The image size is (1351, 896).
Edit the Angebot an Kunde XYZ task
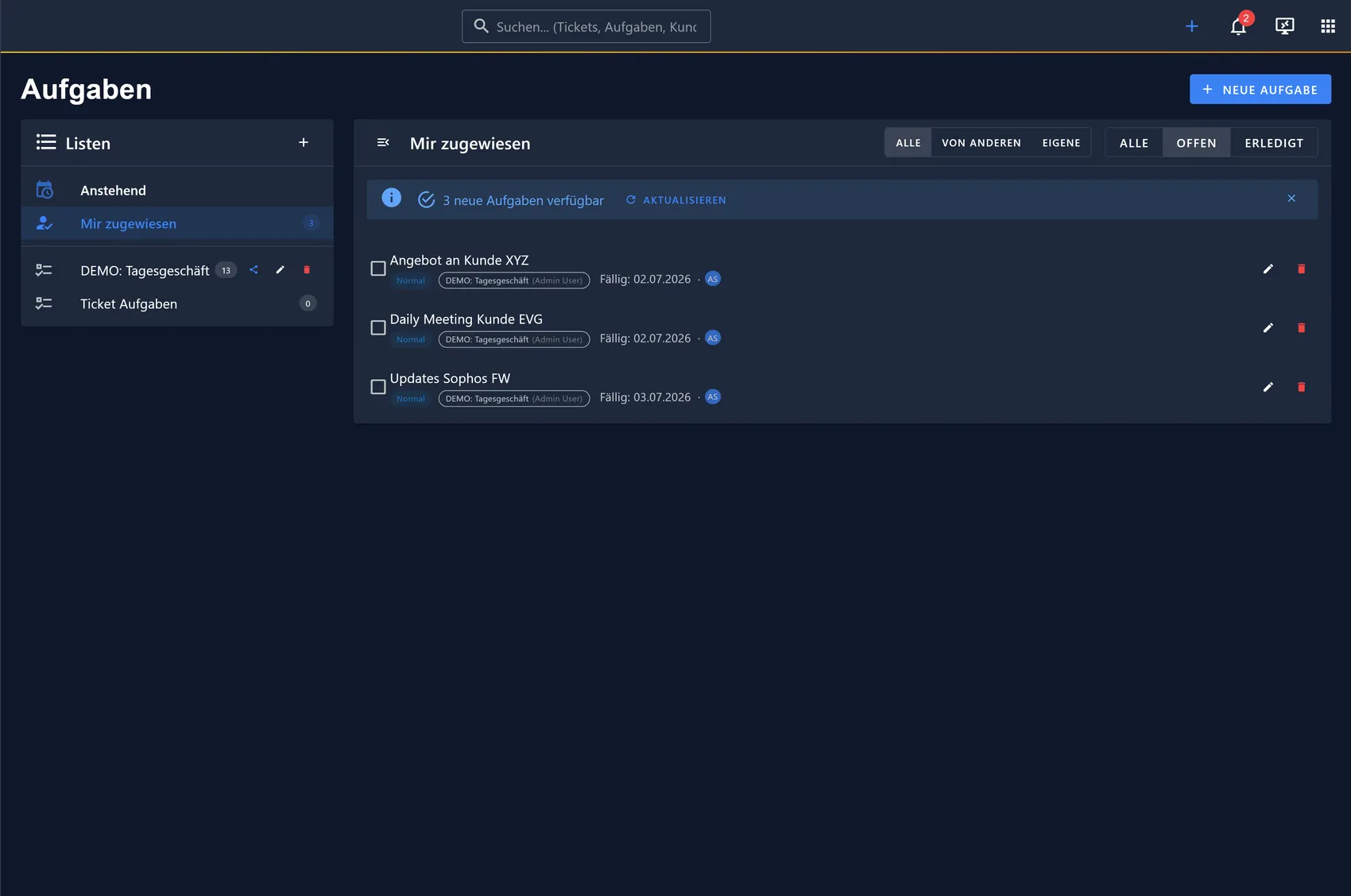coord(1268,269)
